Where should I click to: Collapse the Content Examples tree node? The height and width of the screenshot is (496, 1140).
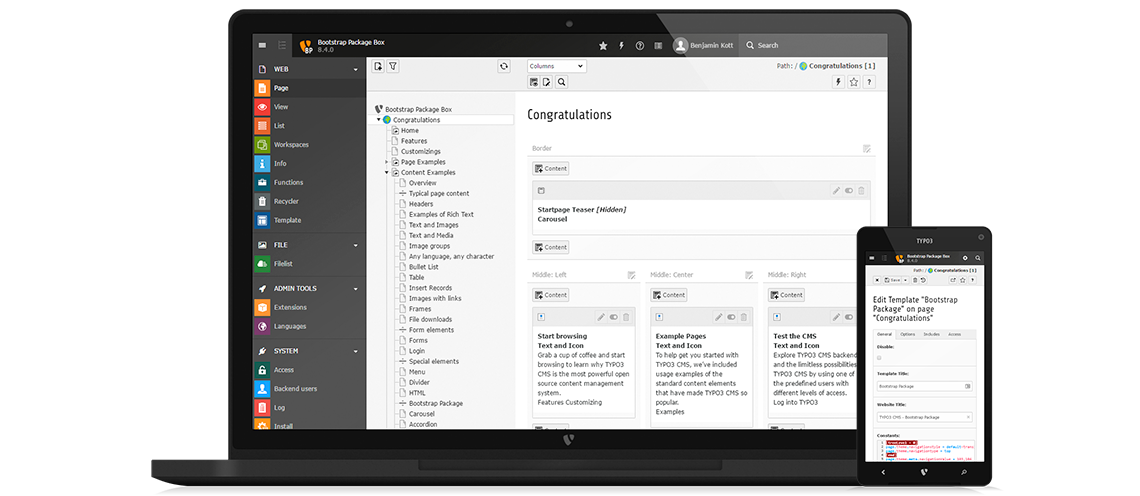coord(387,173)
